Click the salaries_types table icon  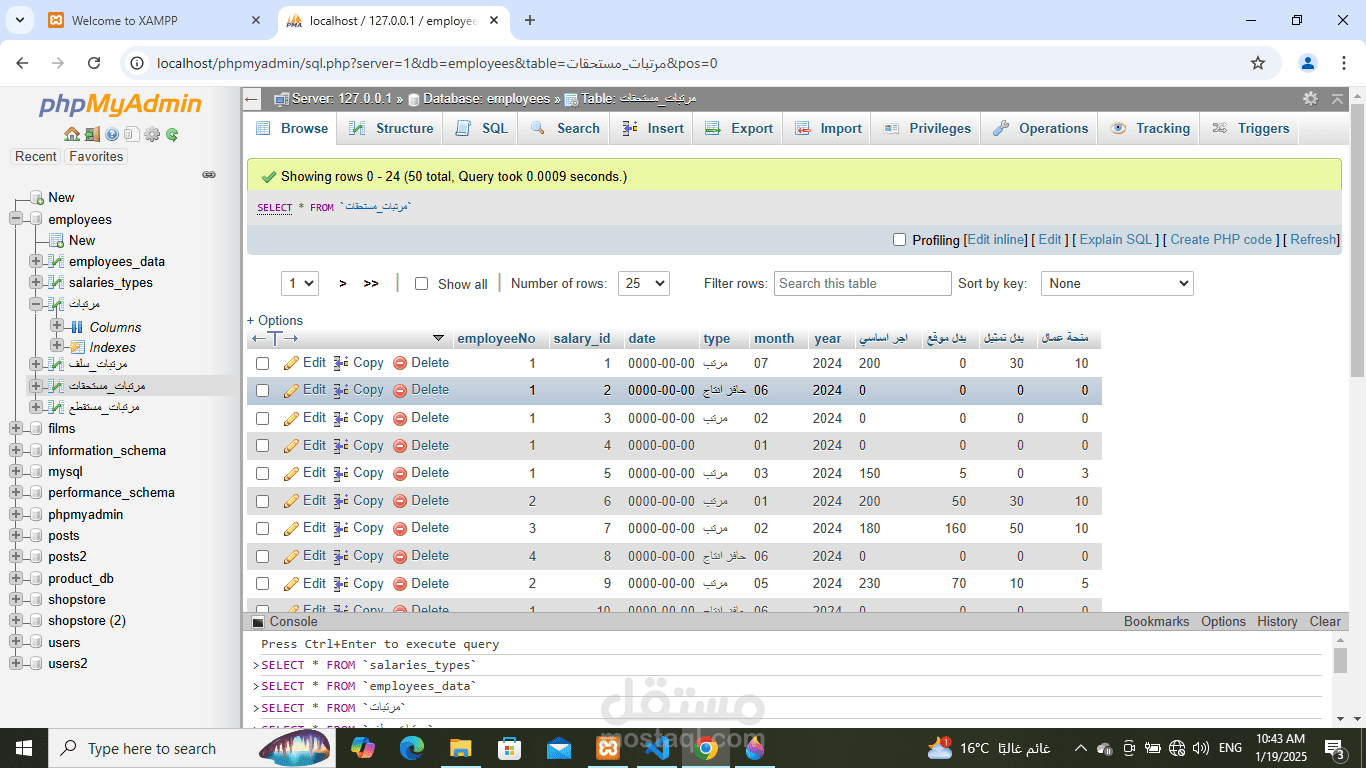pyautogui.click(x=57, y=282)
